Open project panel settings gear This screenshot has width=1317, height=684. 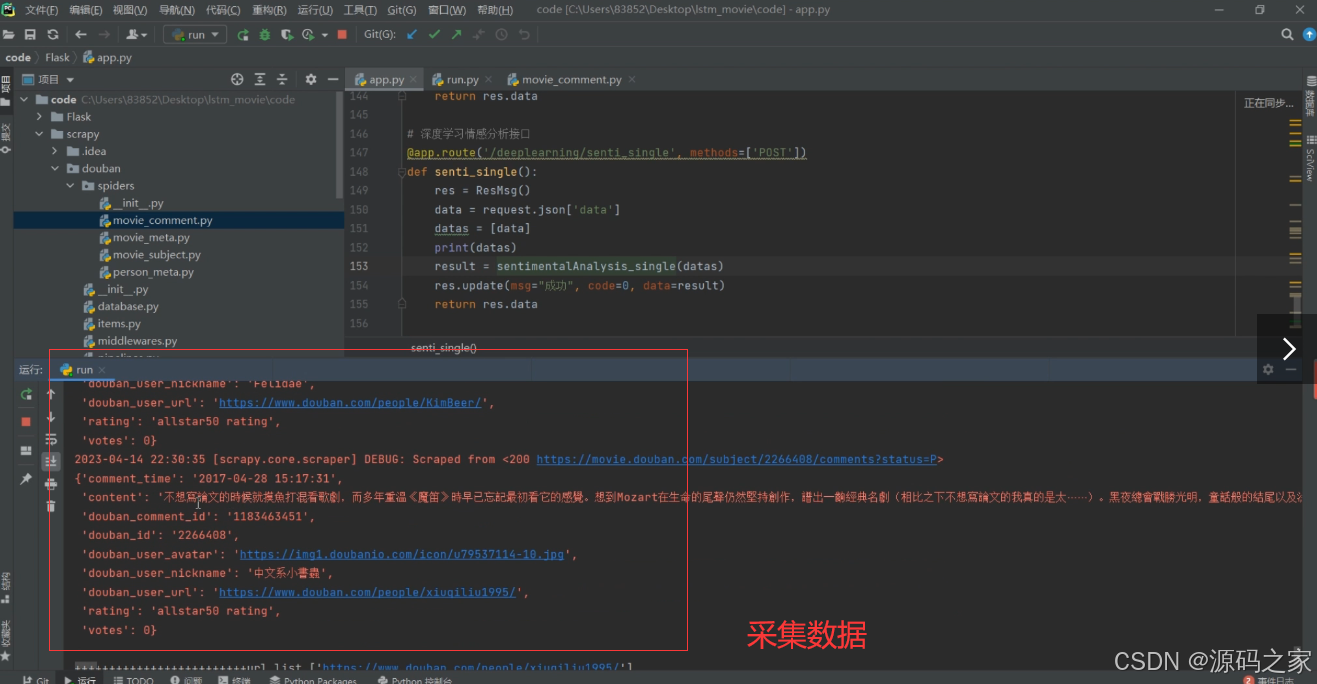311,79
